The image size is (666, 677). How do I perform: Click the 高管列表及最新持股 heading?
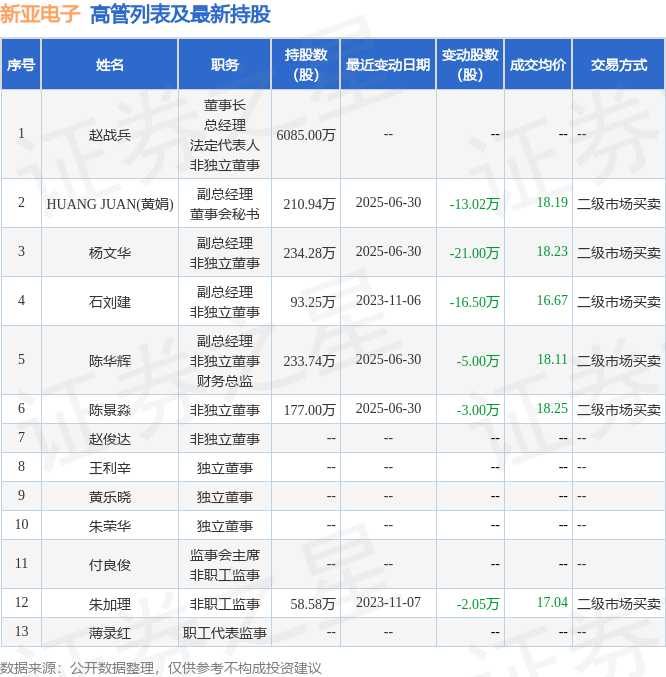[180, 14]
